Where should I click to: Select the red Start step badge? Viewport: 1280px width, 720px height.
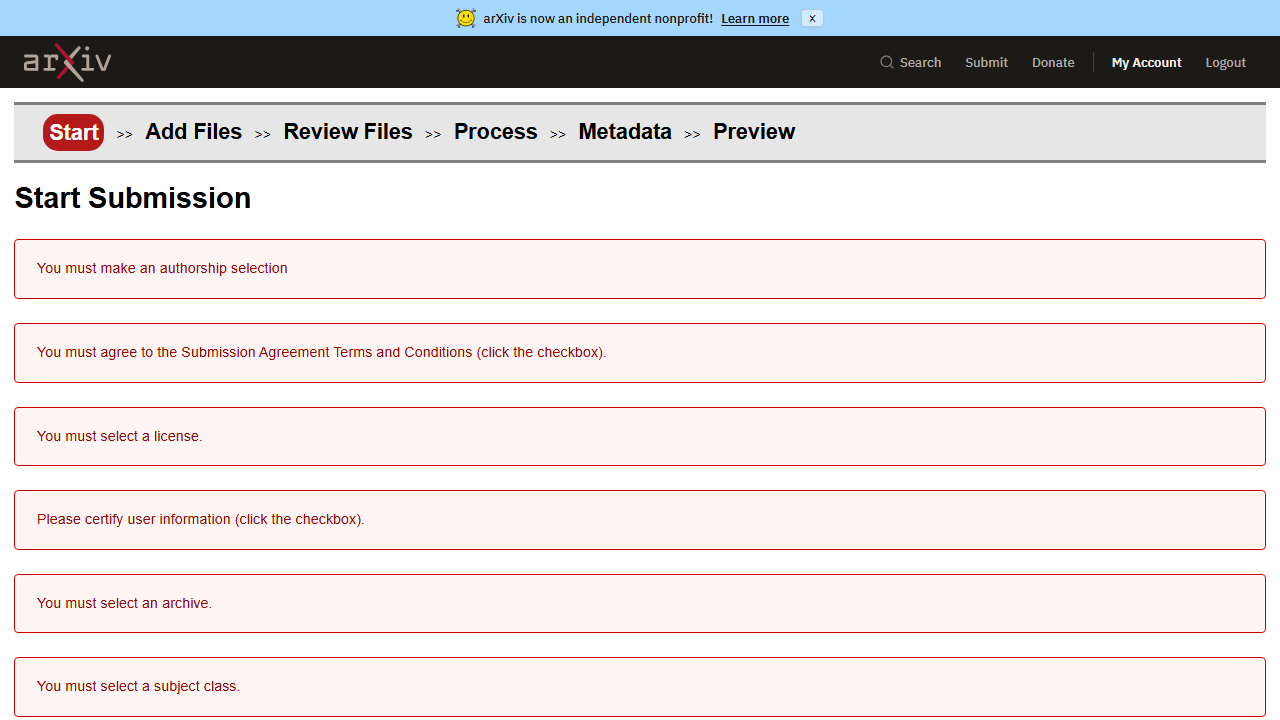pyautogui.click(x=73, y=132)
